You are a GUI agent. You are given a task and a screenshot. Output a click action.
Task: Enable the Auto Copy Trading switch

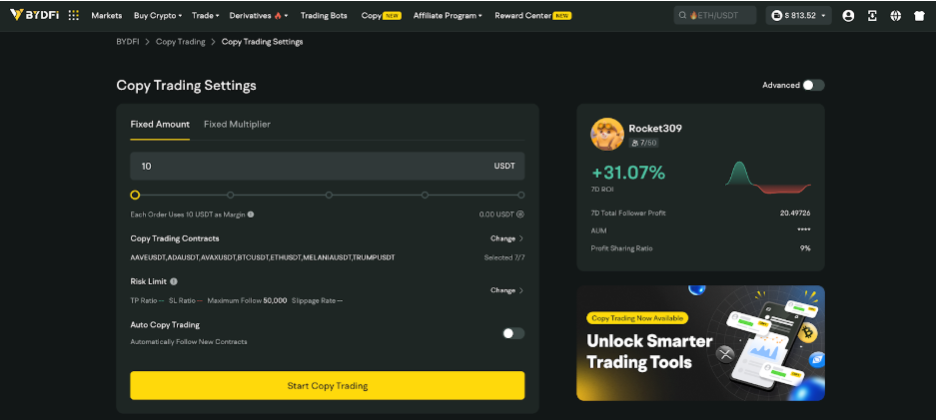[x=513, y=333]
